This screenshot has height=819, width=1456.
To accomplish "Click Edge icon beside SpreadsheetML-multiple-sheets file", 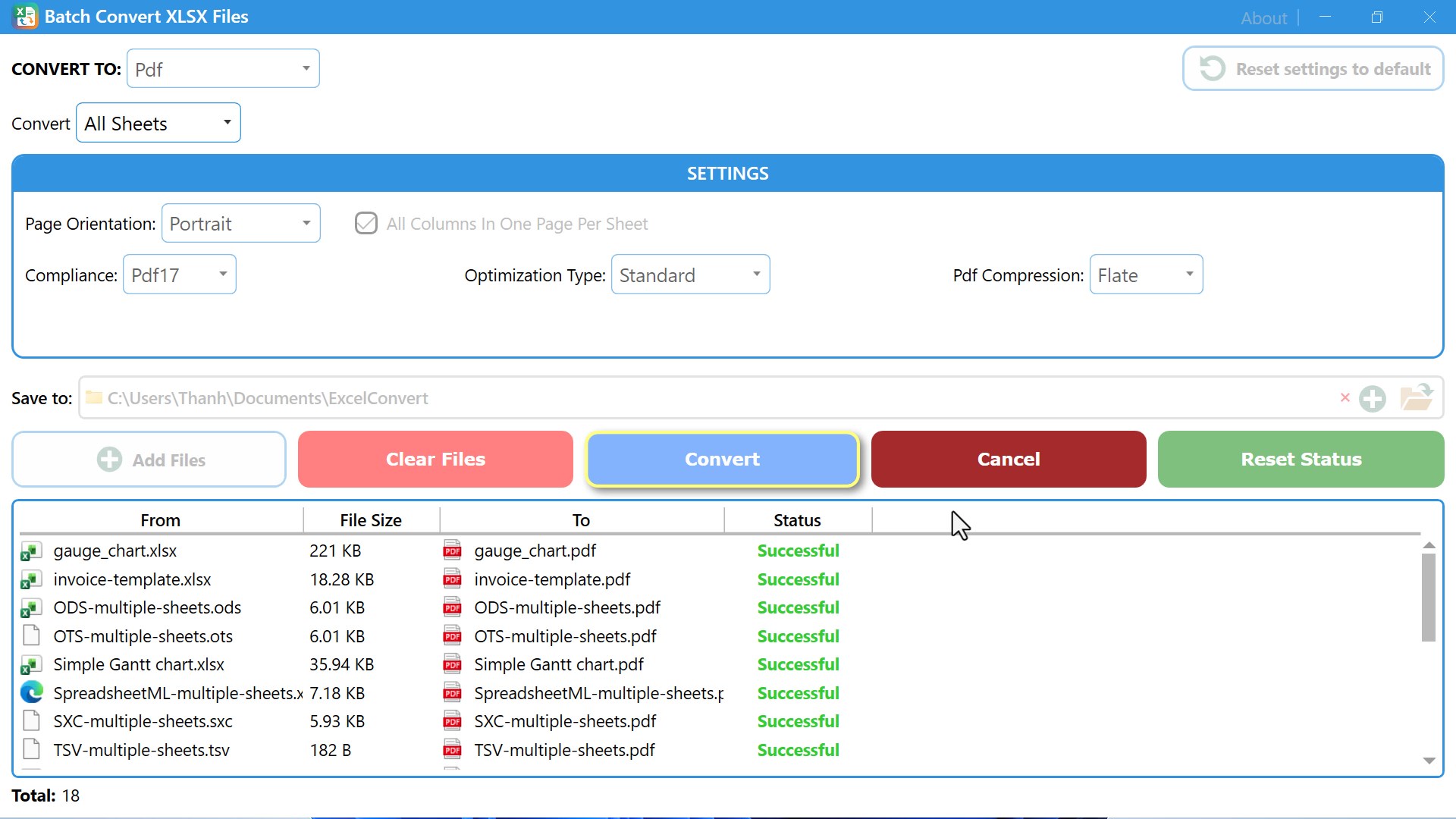I will pyautogui.click(x=31, y=692).
